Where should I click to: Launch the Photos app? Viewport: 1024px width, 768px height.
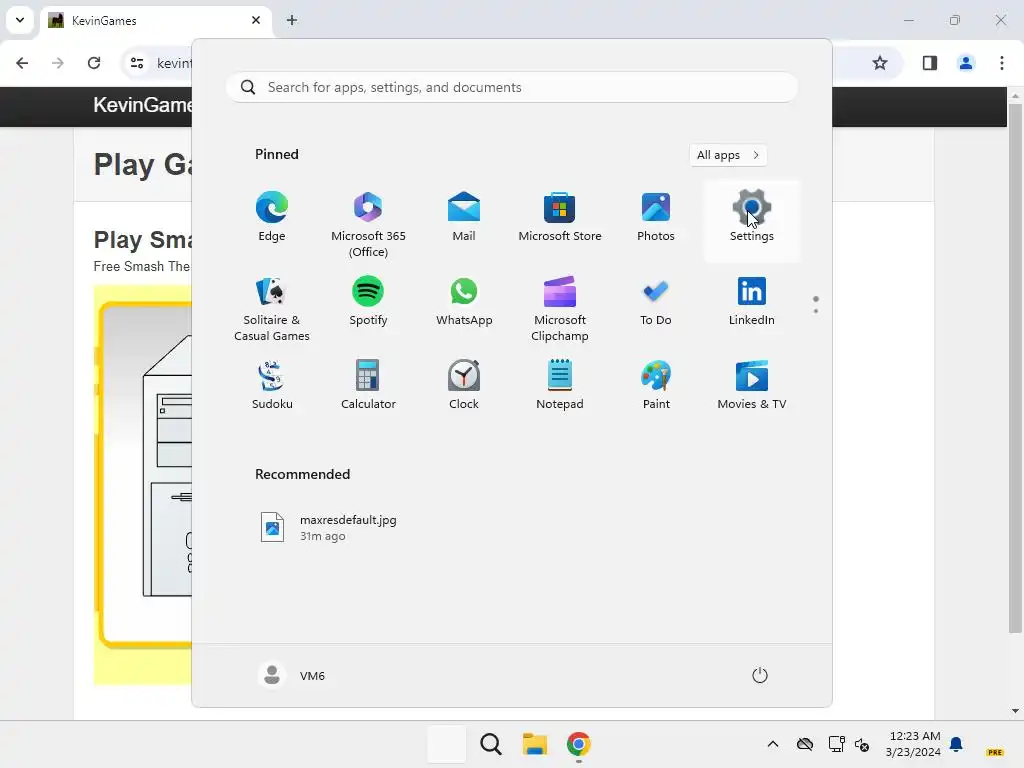[656, 217]
